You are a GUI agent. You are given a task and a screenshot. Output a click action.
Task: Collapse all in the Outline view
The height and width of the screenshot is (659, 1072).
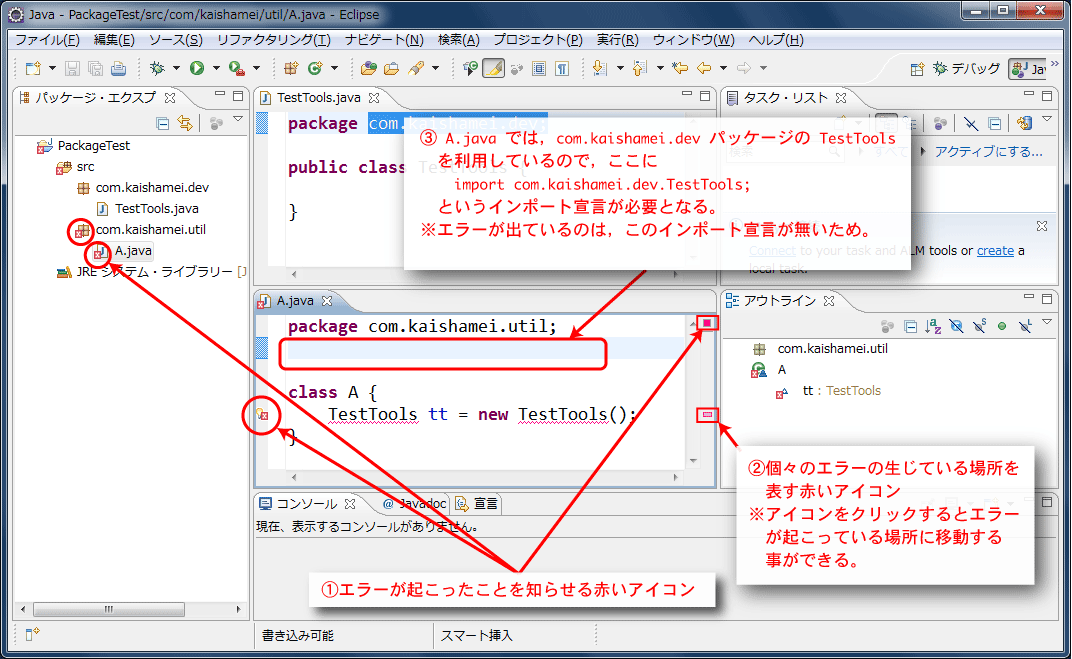(911, 327)
